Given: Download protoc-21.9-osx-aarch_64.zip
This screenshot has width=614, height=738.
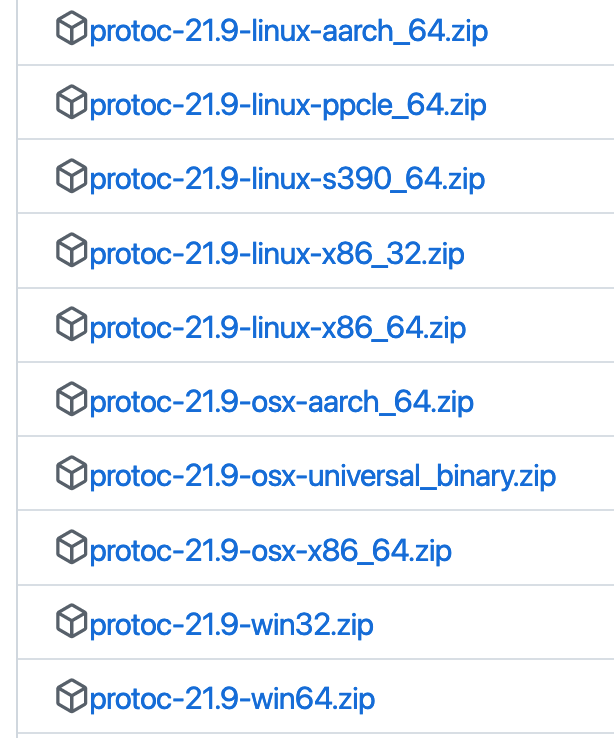Looking at the screenshot, I should (x=281, y=402).
